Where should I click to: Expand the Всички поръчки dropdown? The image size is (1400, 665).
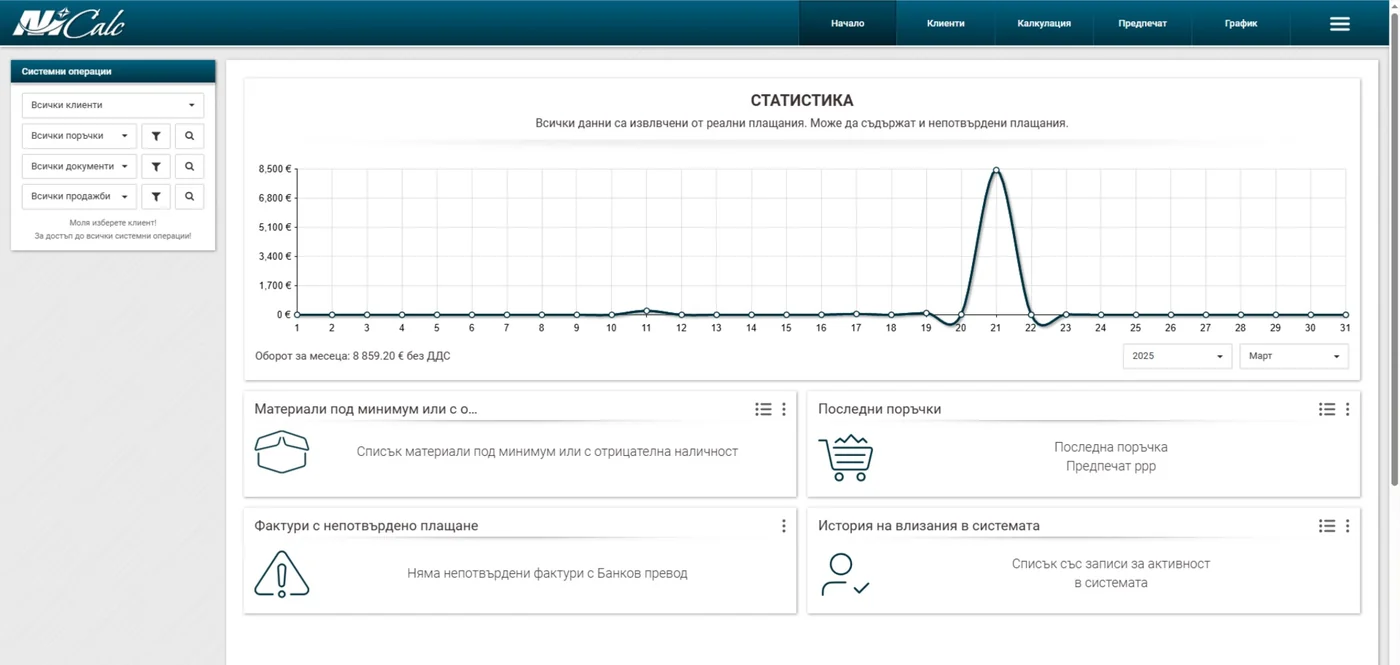[x=79, y=136]
